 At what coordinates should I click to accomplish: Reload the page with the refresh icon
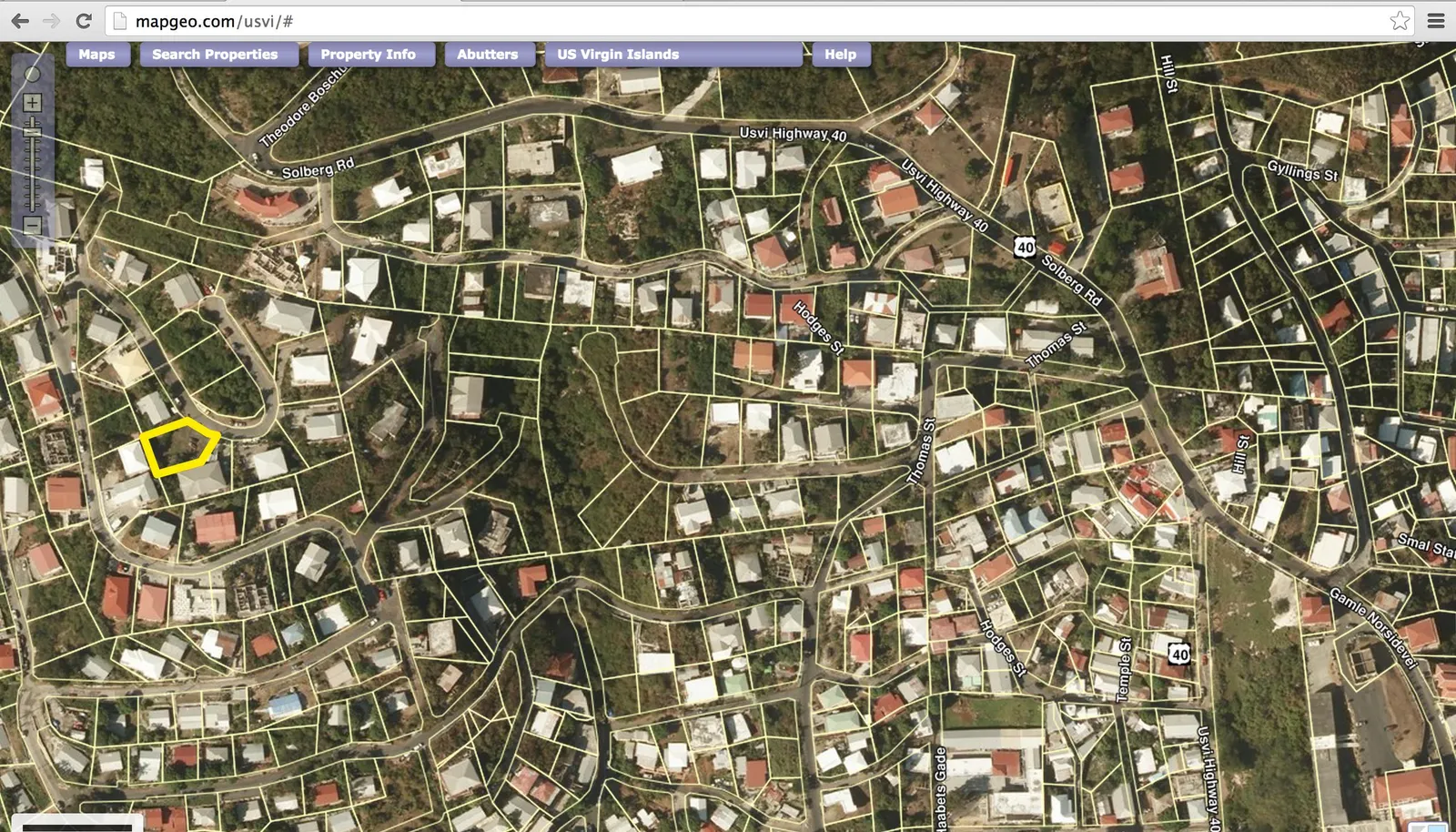(83, 21)
